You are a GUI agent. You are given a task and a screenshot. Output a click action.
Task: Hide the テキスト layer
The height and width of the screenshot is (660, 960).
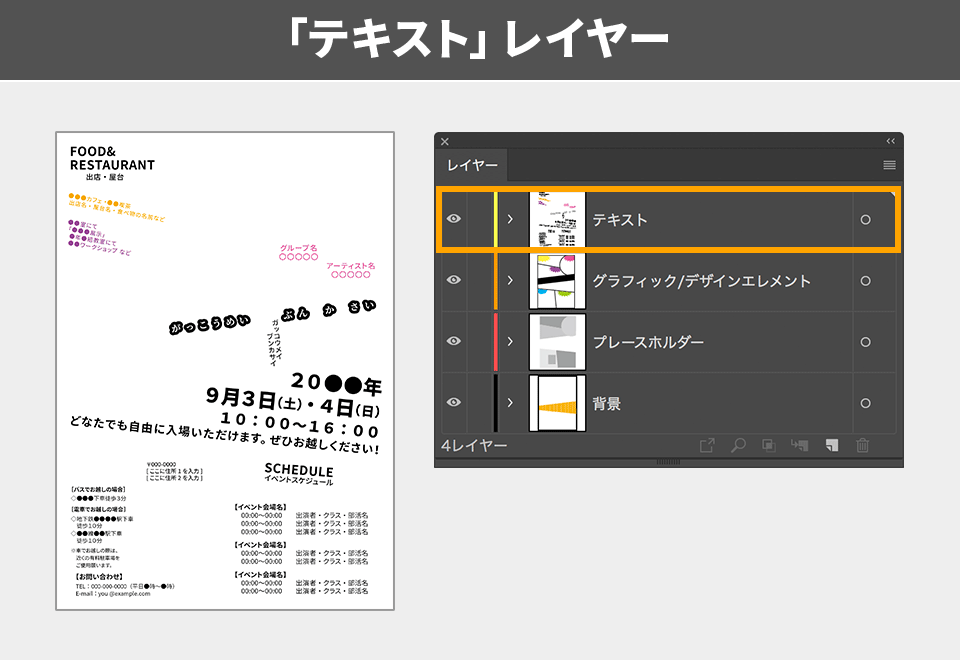(454, 219)
